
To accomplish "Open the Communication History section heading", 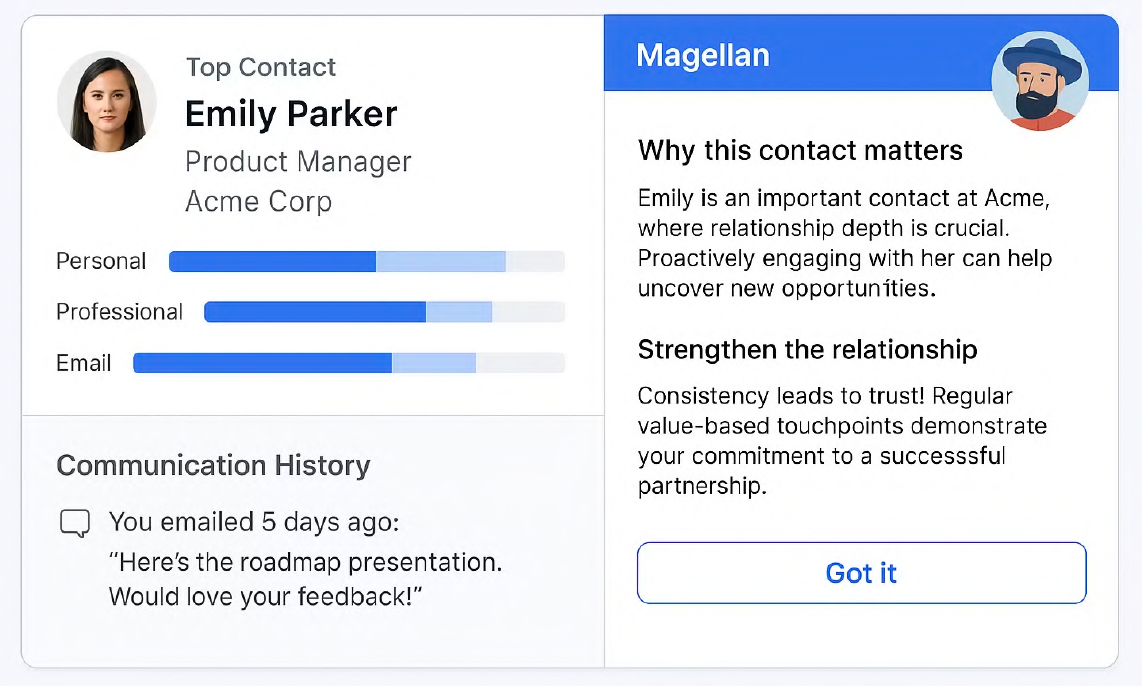I will (x=213, y=465).
